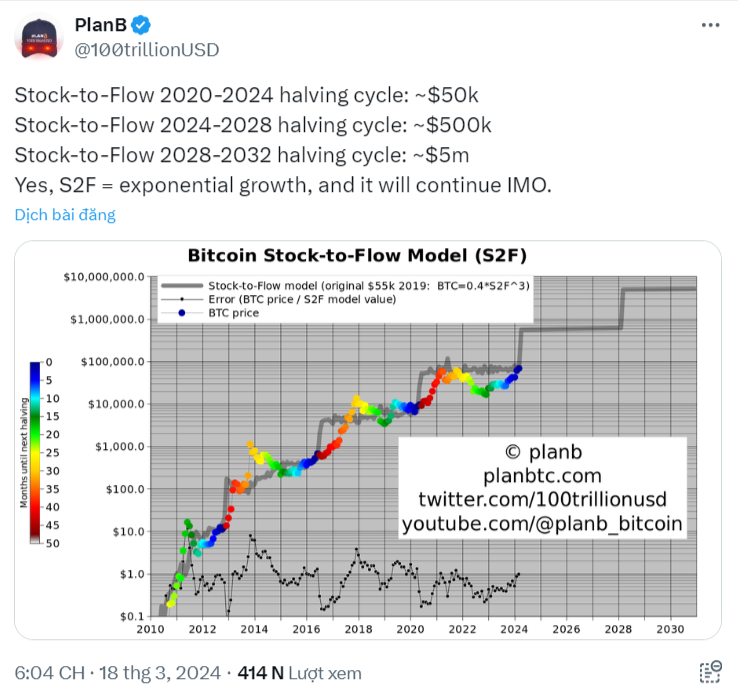This screenshot has height=692, width=738.
Task: Click the planbtc.com watermark text
Action: tap(542, 475)
